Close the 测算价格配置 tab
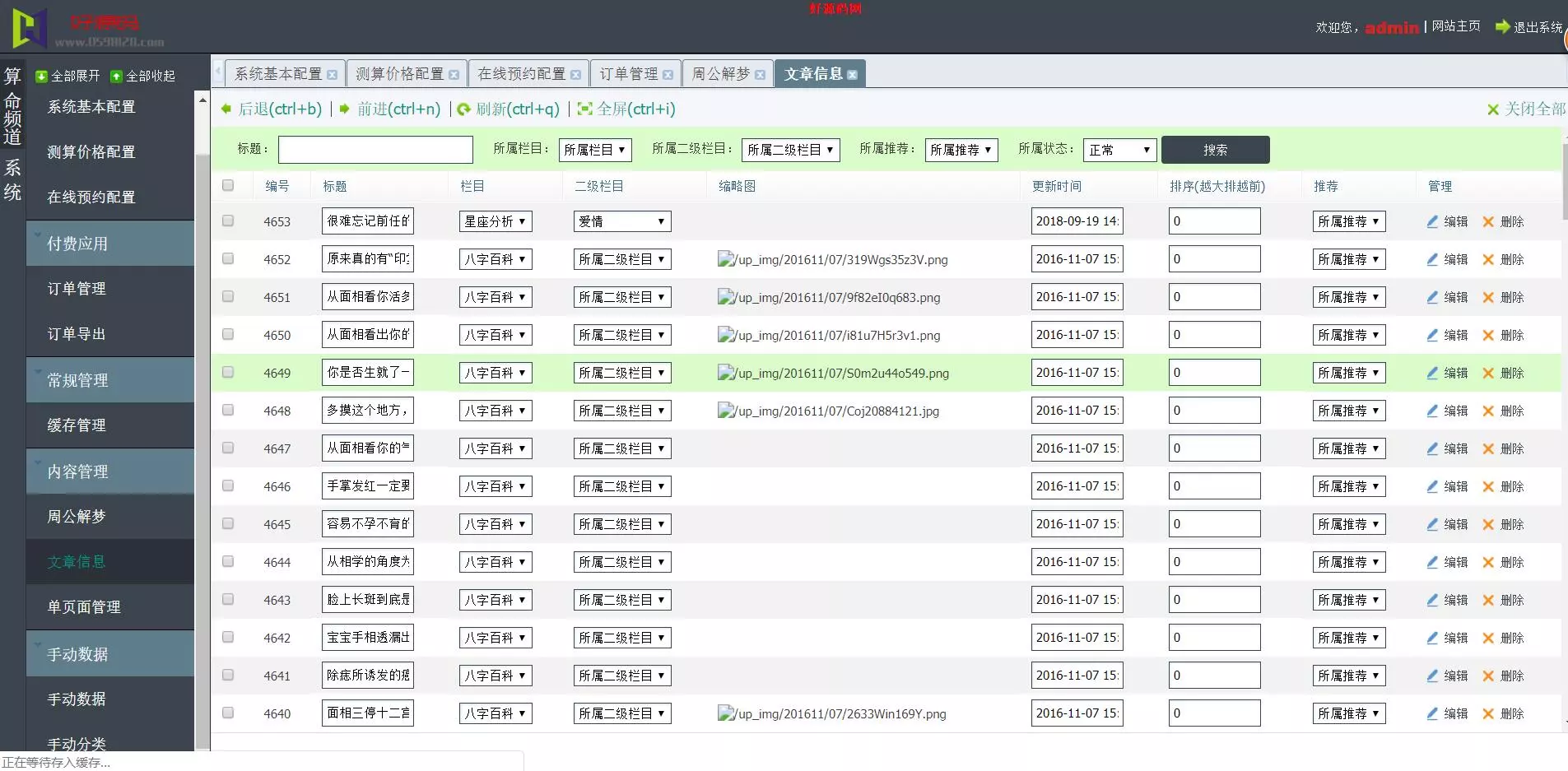 pyautogui.click(x=454, y=75)
